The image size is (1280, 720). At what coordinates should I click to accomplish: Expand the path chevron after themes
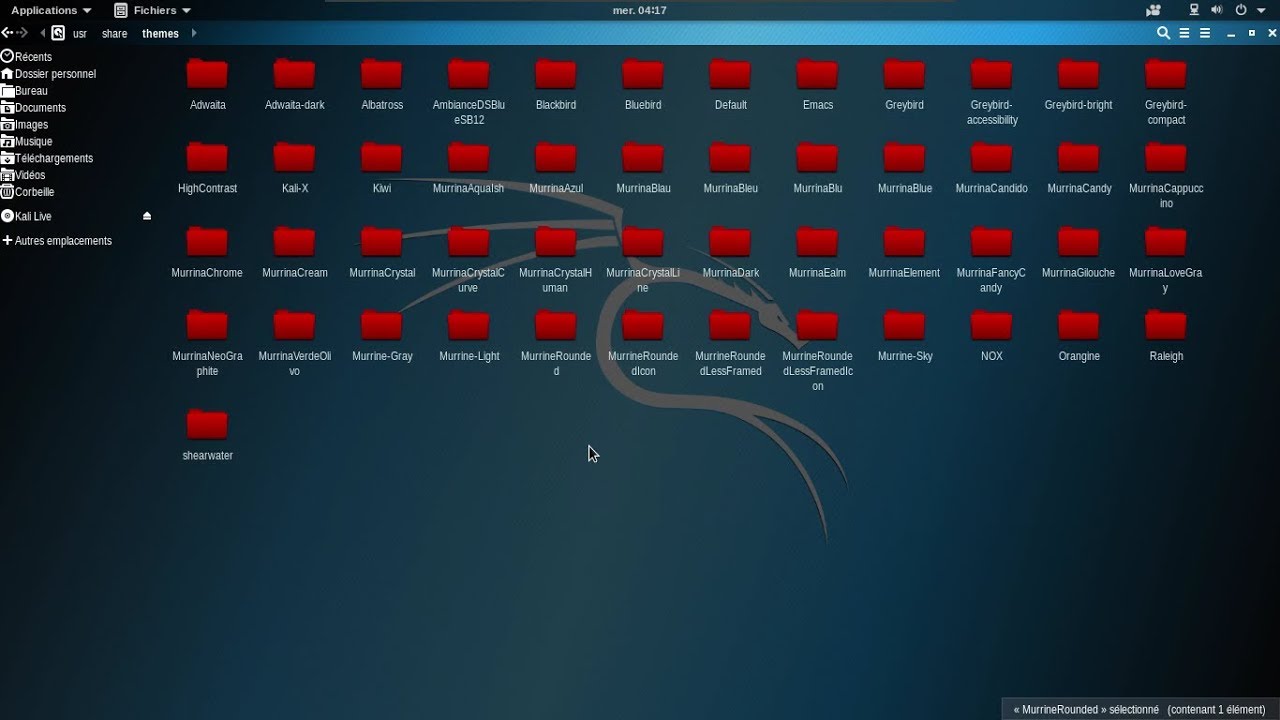point(194,33)
